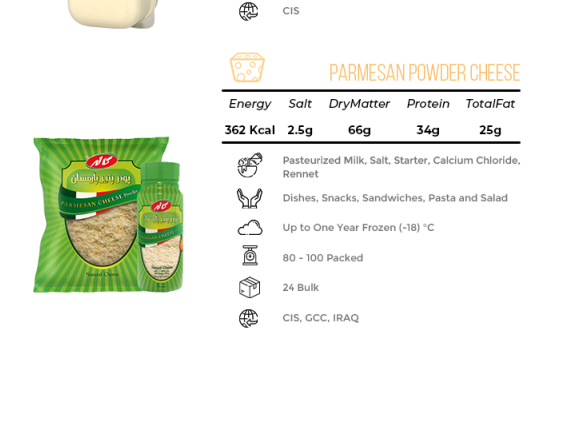This screenshot has width=571, height=428.
Task: Click the top globe icon beside CIS
Action: pos(249,11)
